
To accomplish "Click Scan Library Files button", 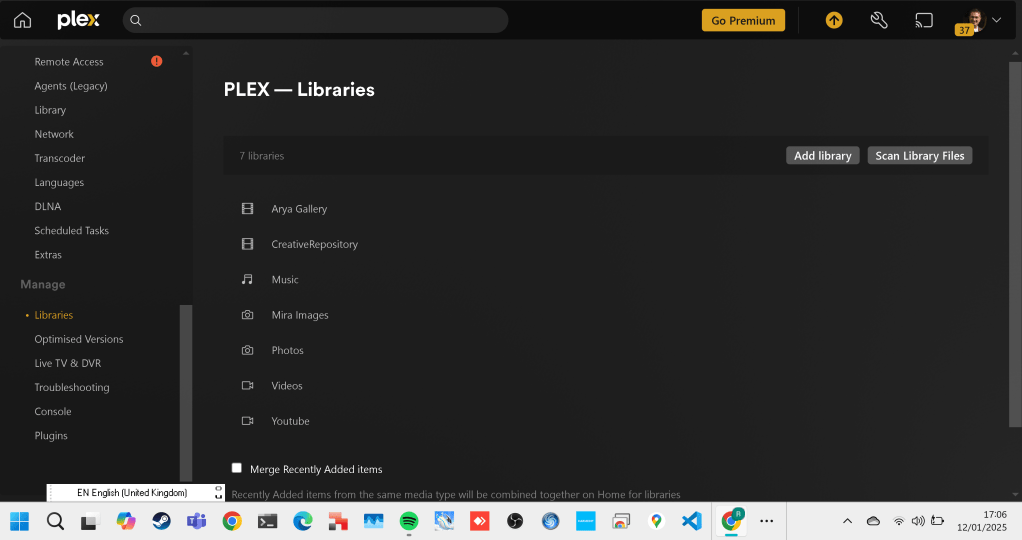I will click(920, 156).
